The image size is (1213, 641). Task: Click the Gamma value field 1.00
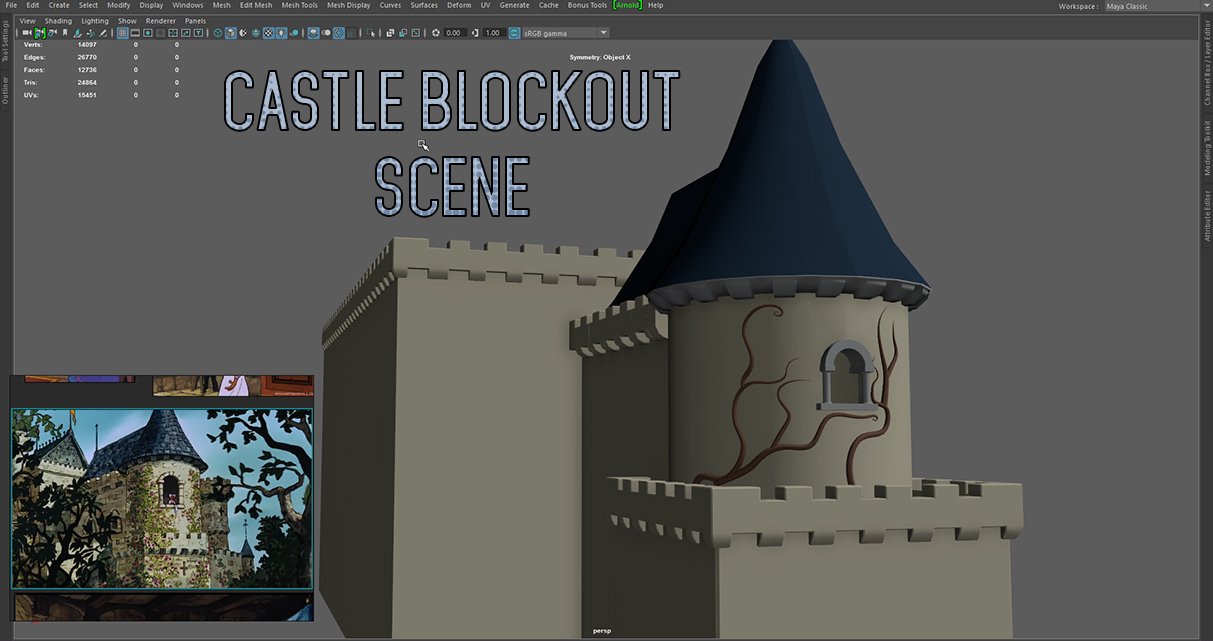494,33
